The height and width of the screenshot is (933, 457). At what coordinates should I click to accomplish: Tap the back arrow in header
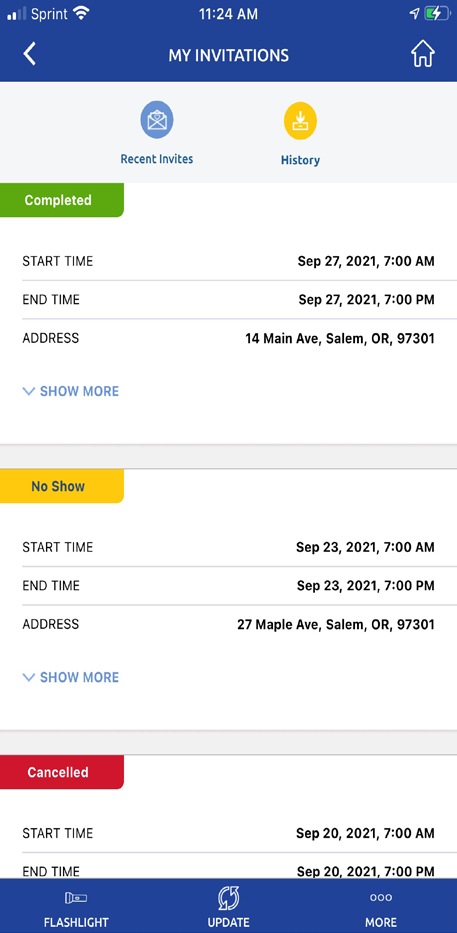[x=30, y=54]
